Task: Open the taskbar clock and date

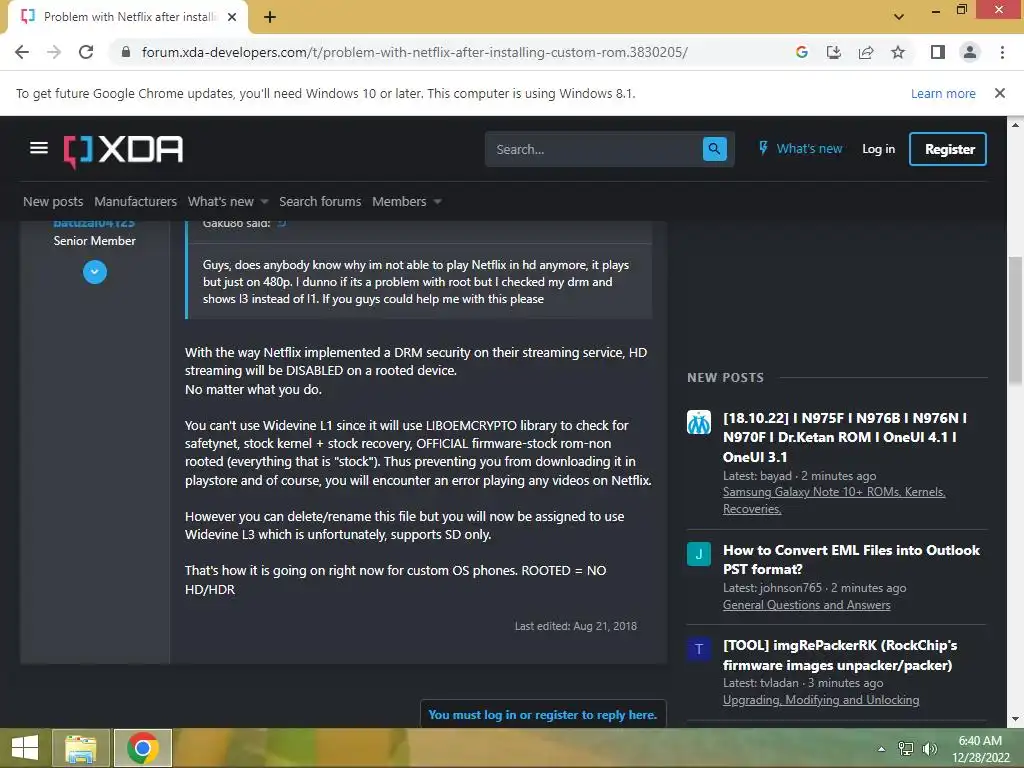Action: (980, 749)
